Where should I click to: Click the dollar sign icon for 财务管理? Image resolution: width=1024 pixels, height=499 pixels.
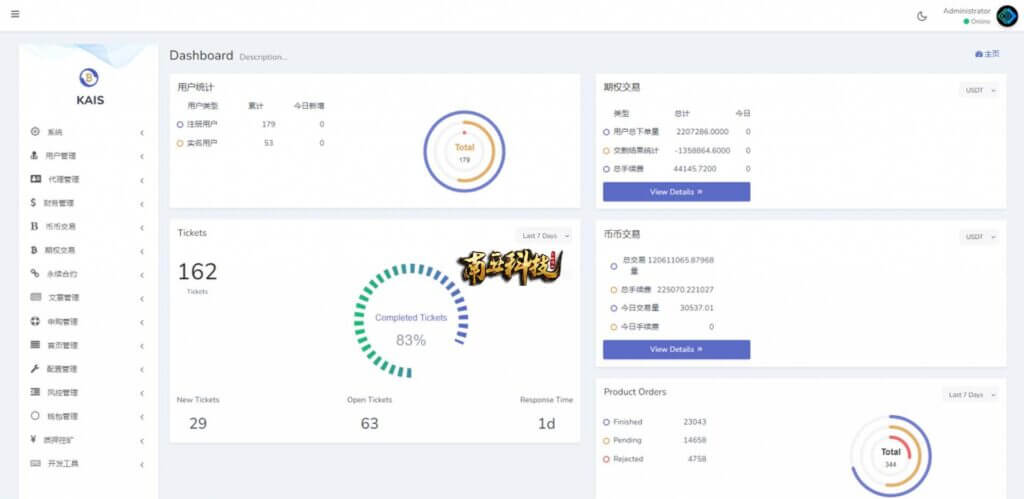33,202
